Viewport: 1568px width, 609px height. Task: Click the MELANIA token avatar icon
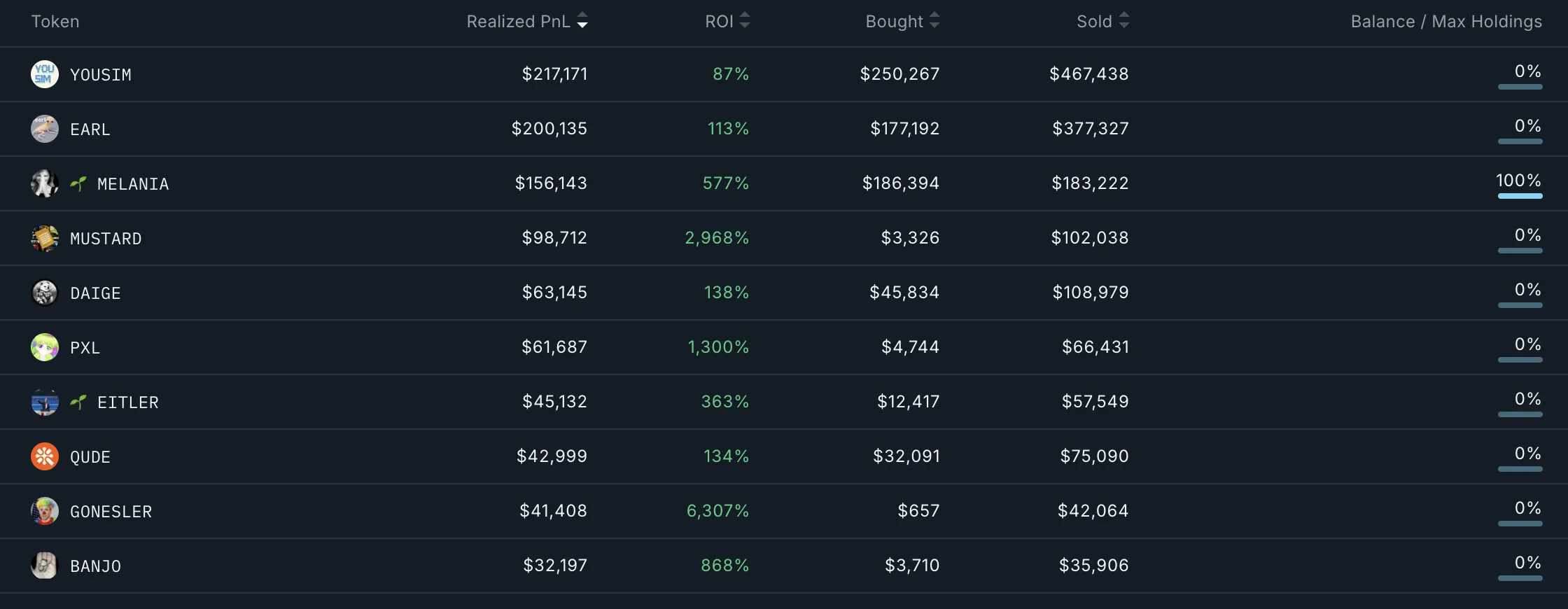[x=45, y=183]
